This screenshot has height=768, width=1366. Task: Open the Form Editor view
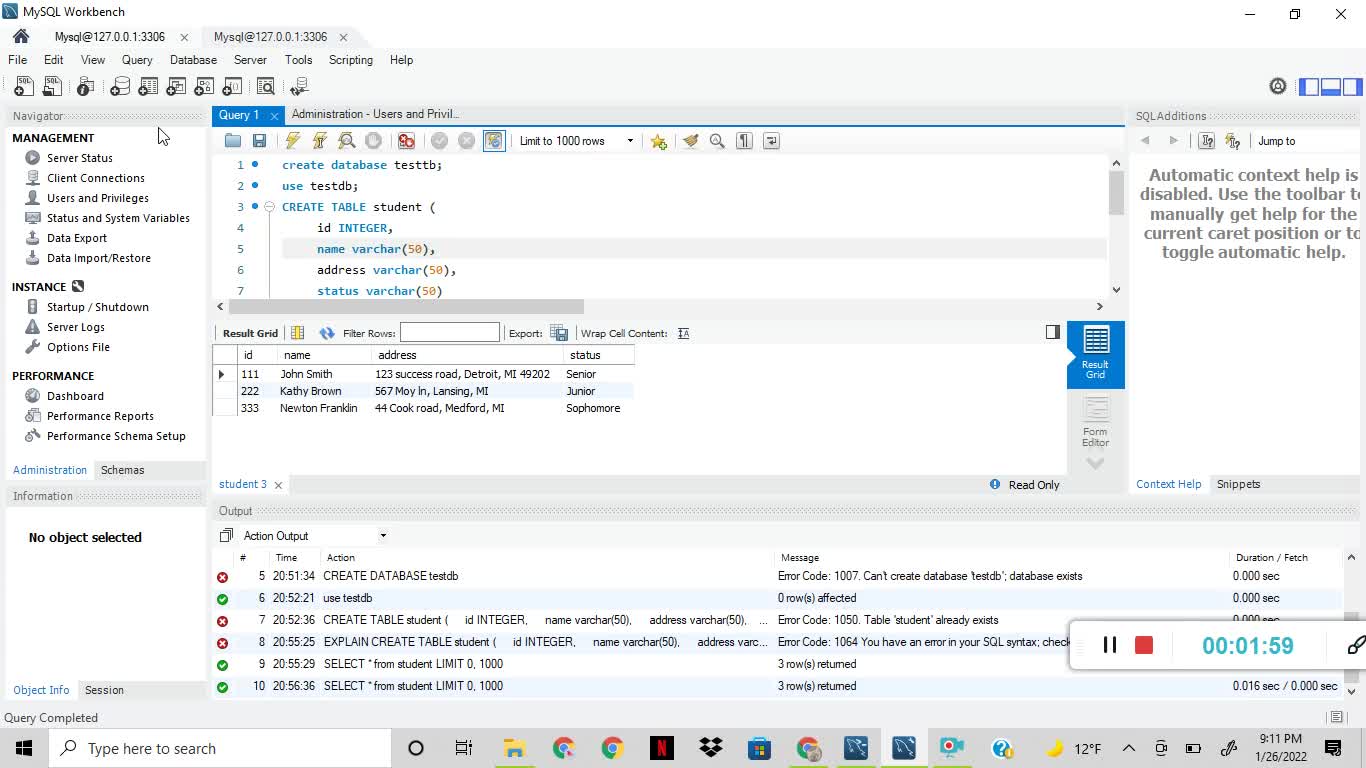pyautogui.click(x=1095, y=421)
